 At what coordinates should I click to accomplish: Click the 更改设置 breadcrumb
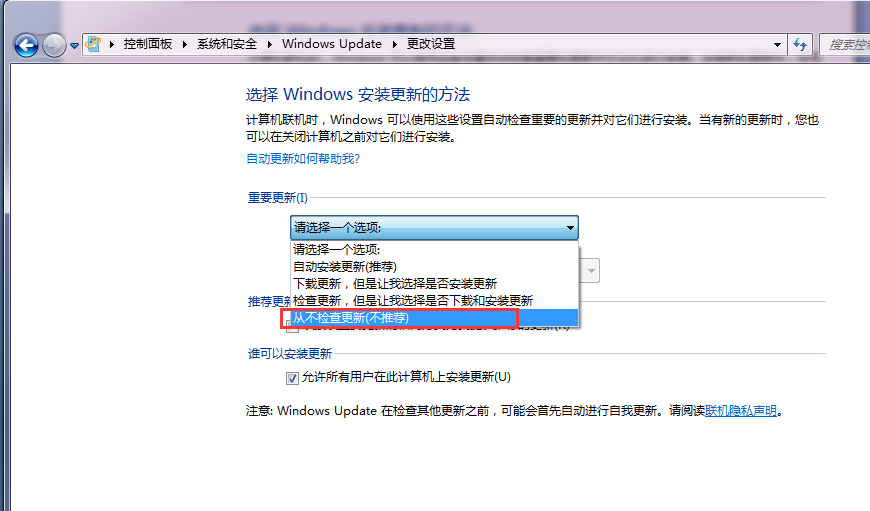pos(431,44)
